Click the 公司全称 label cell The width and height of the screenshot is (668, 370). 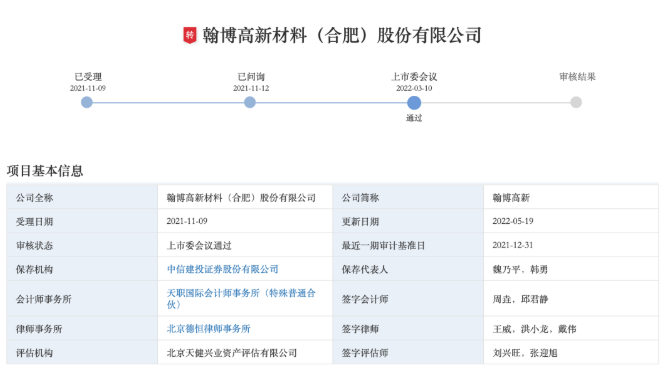[x=82, y=198]
